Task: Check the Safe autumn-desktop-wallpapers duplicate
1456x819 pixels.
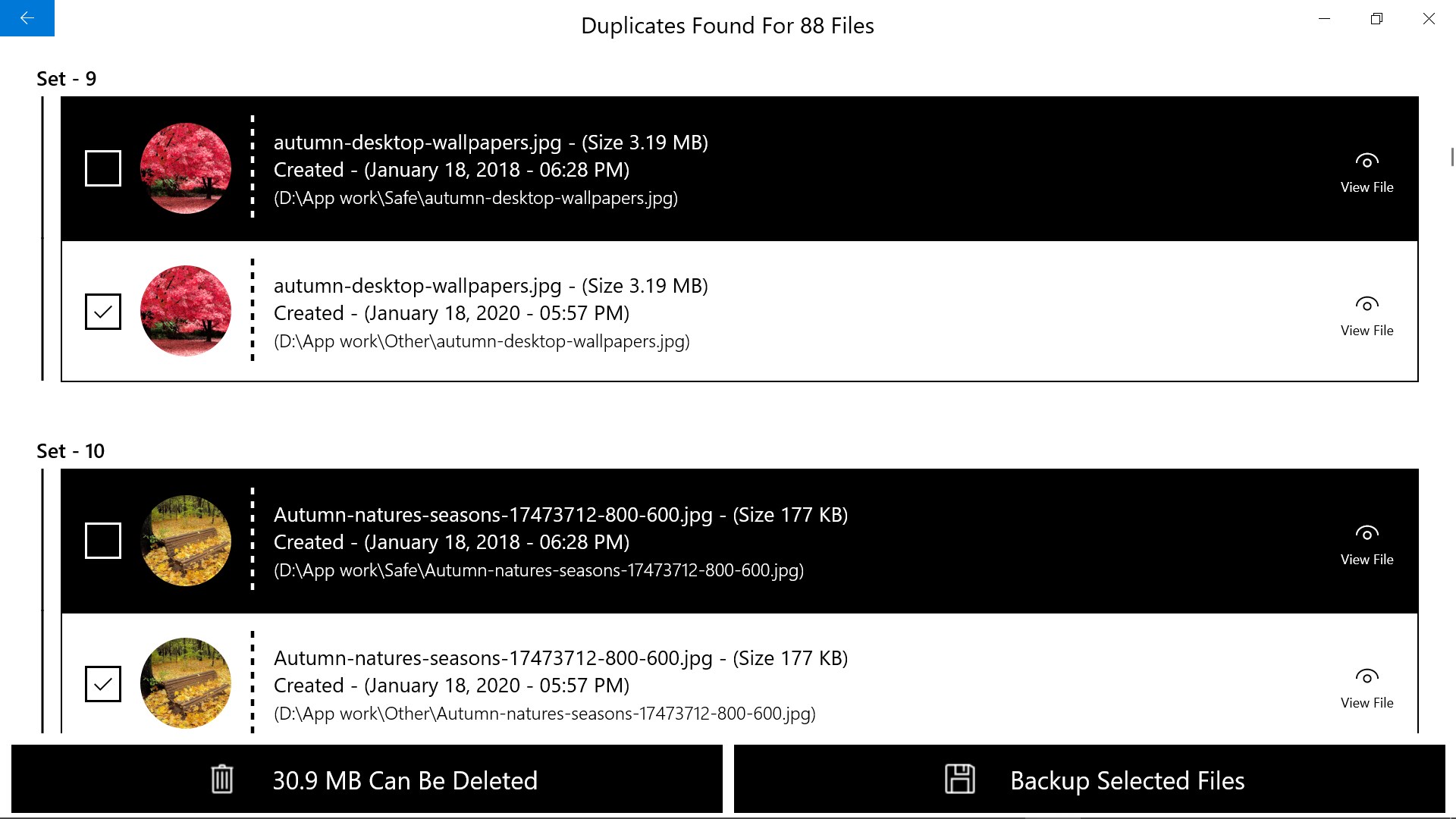Action: 102,168
